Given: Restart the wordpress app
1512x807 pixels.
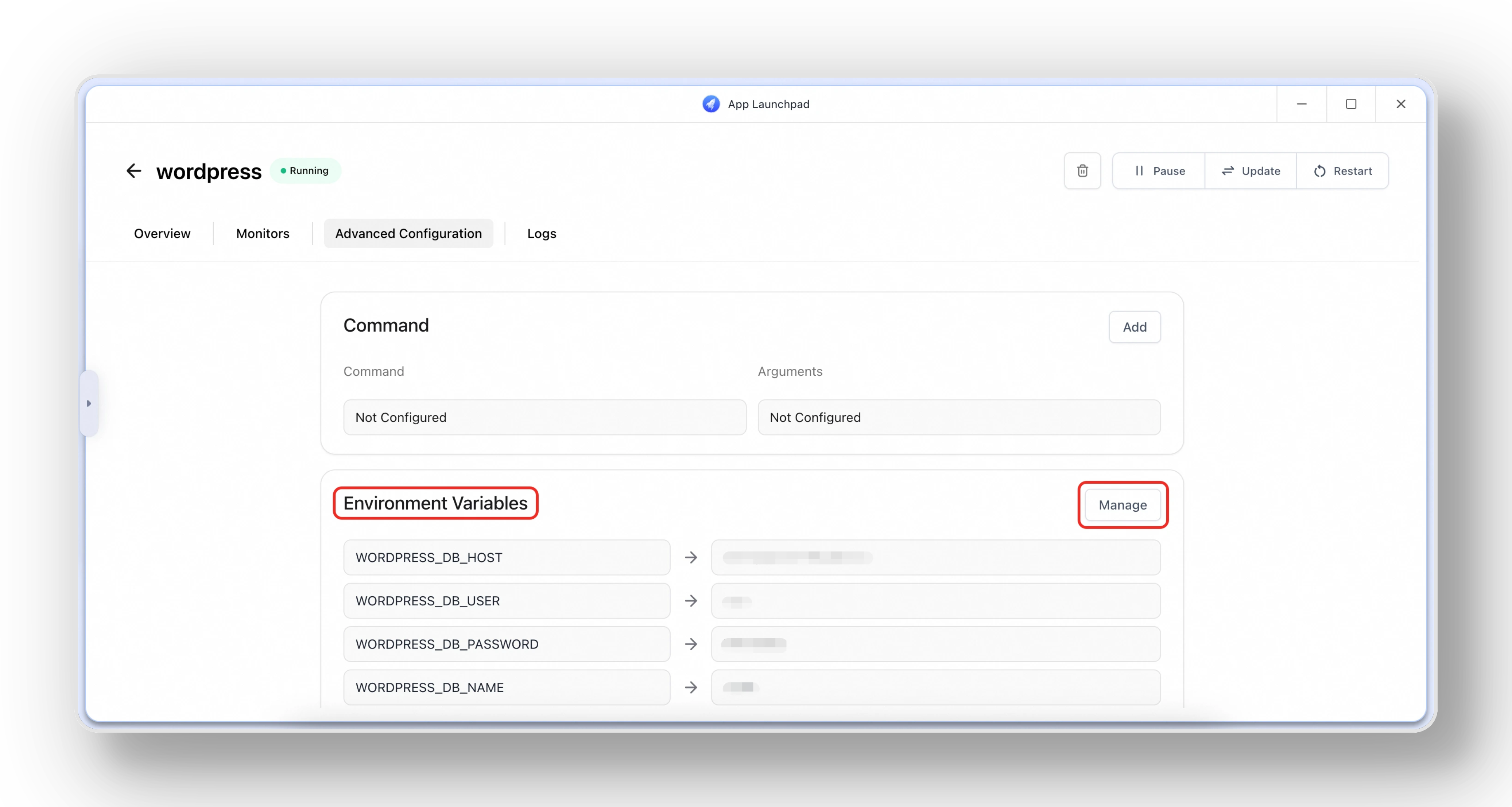Looking at the screenshot, I should coord(1342,171).
